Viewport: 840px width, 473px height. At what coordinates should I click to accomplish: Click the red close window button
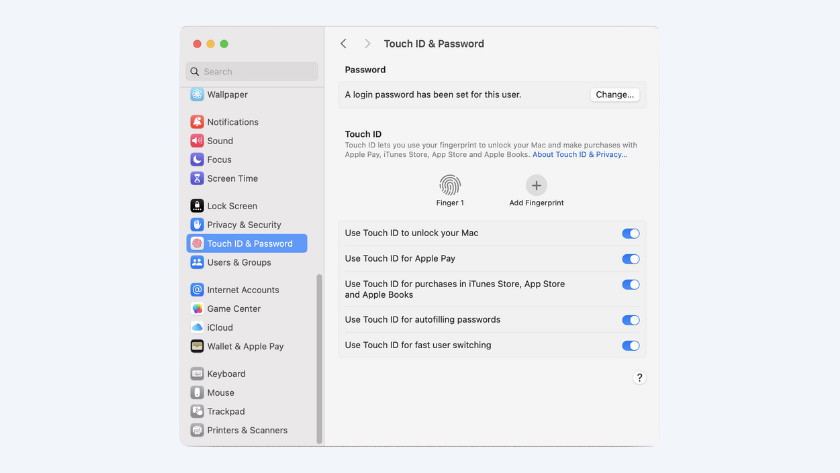point(197,44)
